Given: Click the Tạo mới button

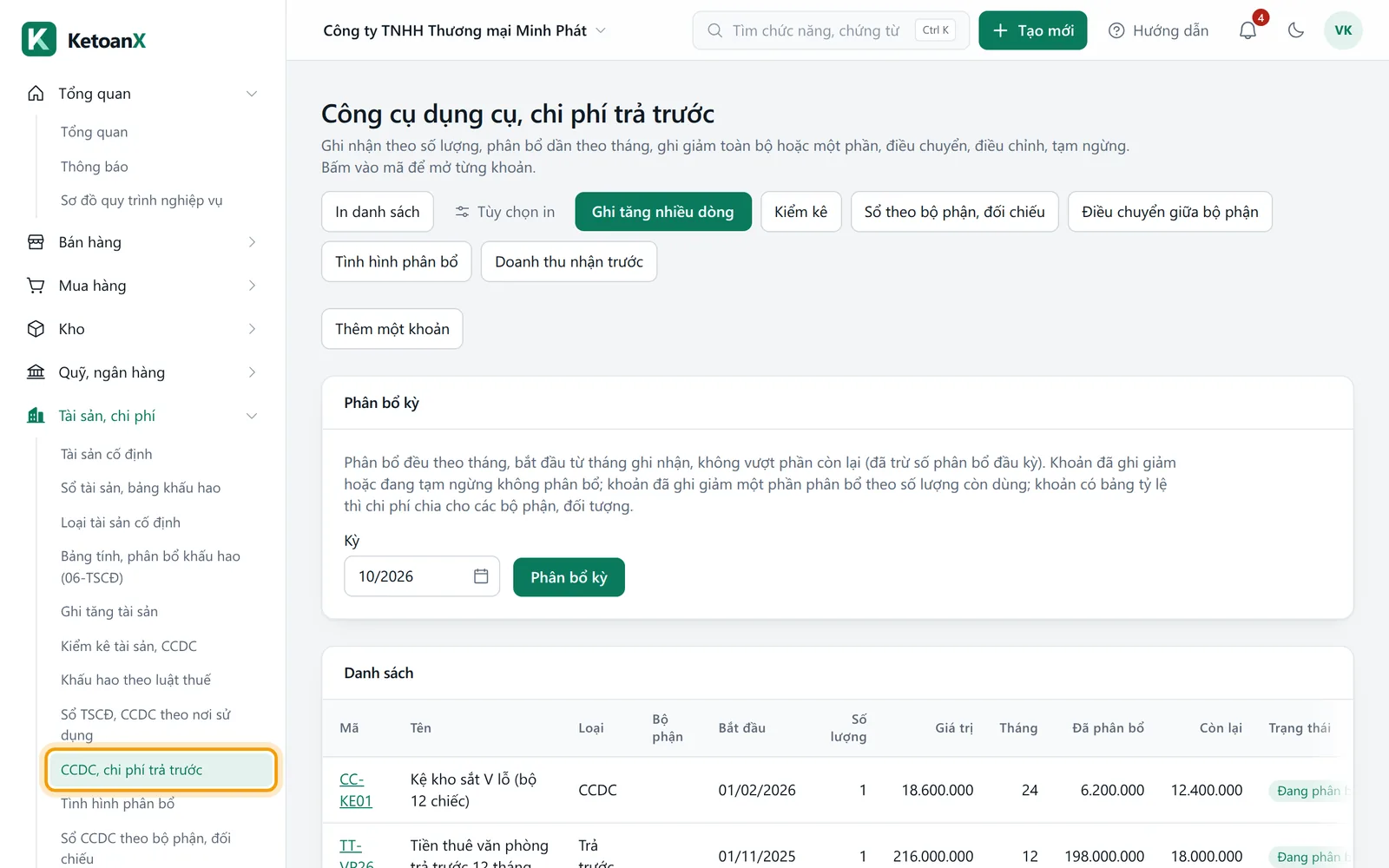Looking at the screenshot, I should [1033, 30].
